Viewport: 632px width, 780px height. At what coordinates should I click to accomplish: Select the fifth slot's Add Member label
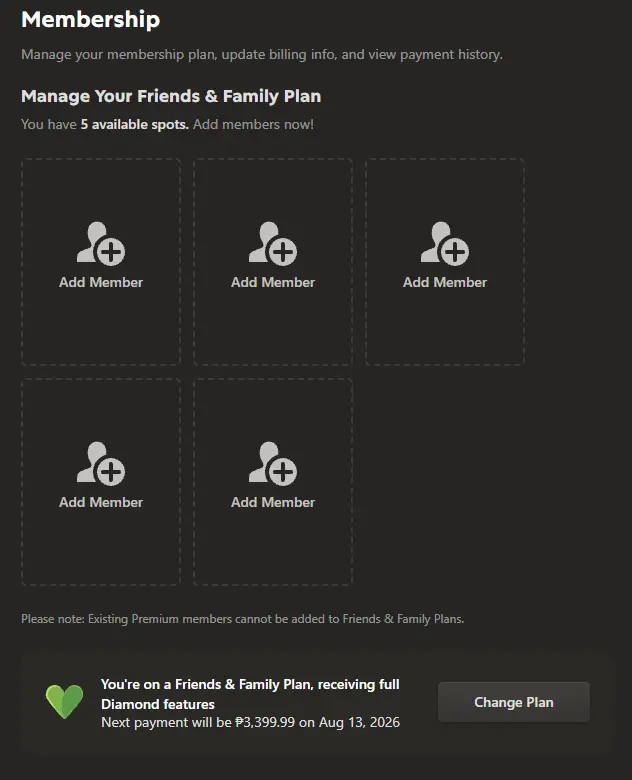[273, 502]
